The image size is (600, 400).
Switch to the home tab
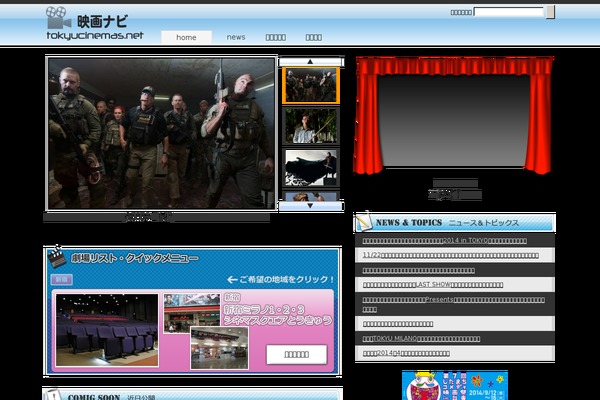click(x=186, y=37)
